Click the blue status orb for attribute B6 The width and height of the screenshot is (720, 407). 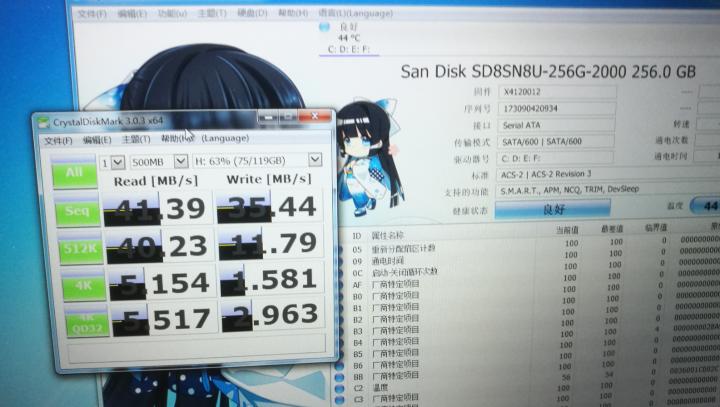pos(339,366)
